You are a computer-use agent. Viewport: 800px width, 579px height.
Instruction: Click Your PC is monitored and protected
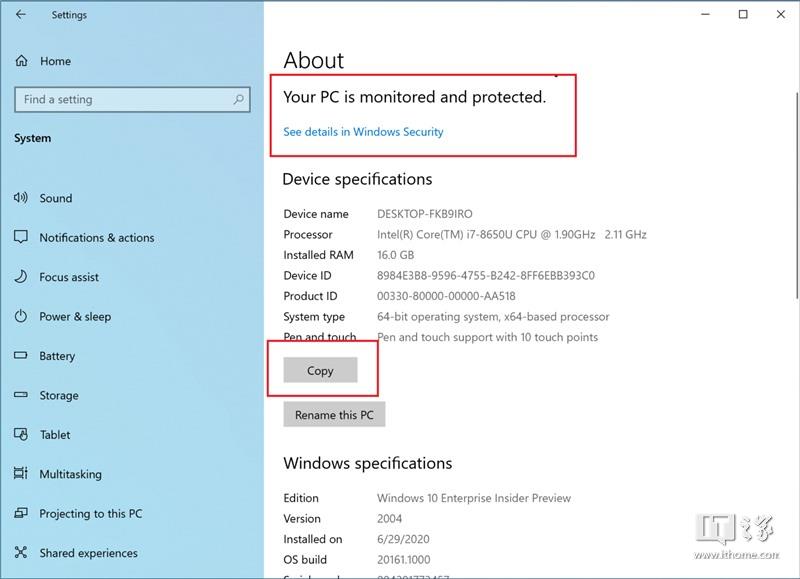(414, 97)
